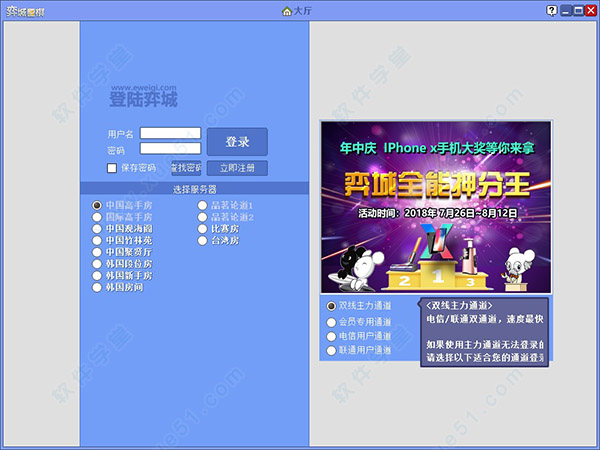This screenshot has height=450, width=600.
Task: Click the 选择服务器 header bar
Action: [x=194, y=189]
